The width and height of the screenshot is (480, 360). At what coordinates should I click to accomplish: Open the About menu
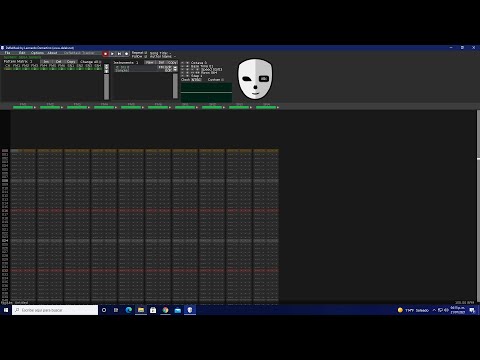tap(52, 53)
